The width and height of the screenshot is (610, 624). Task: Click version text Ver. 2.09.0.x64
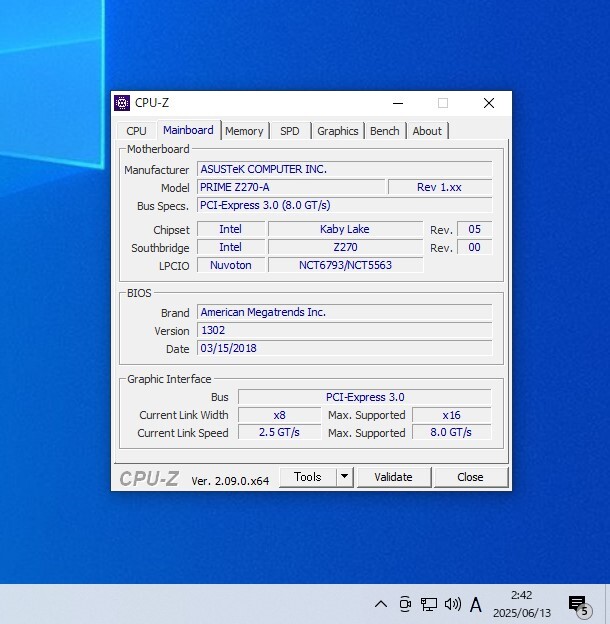pyautogui.click(x=230, y=481)
